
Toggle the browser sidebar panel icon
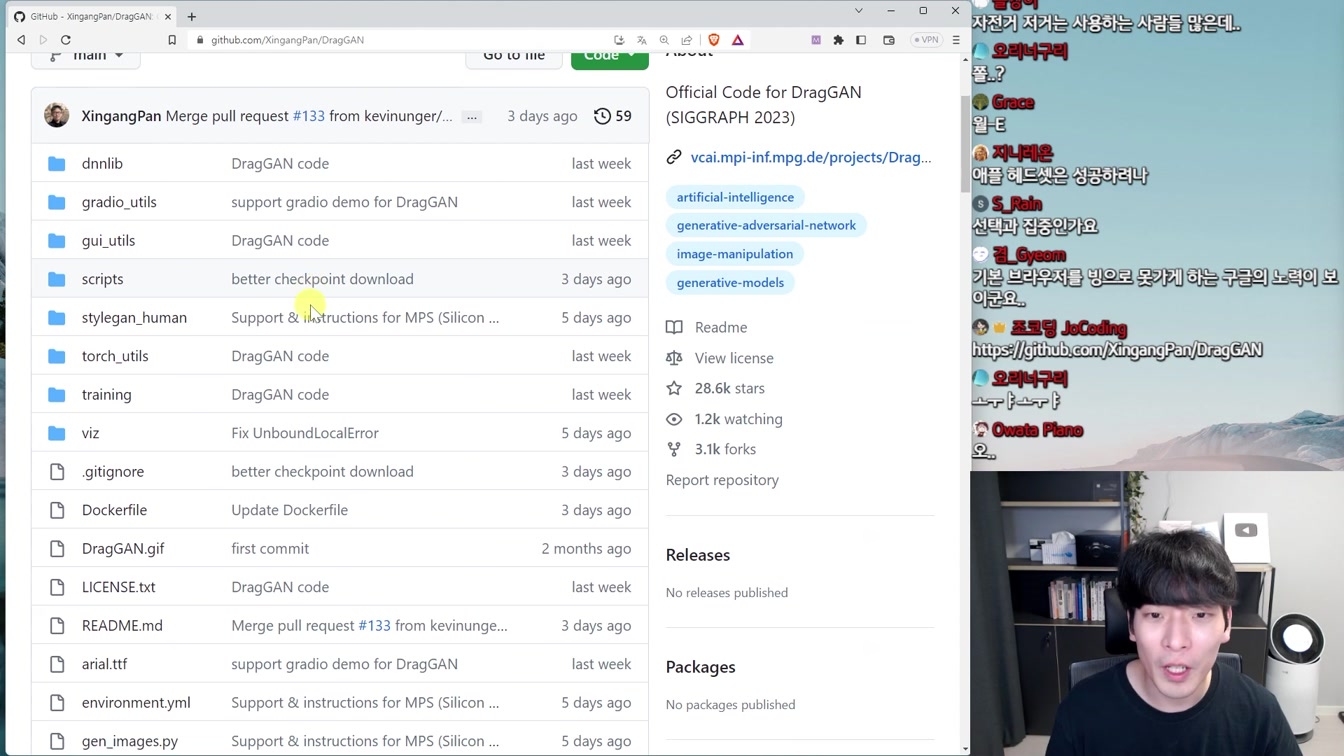tap(861, 40)
